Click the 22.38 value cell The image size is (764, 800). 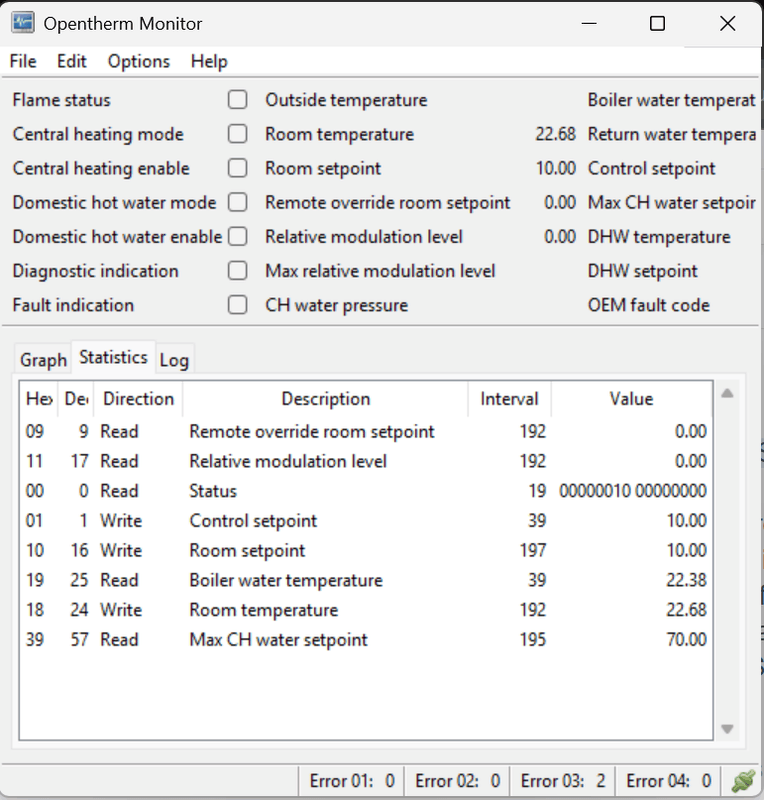tap(686, 580)
